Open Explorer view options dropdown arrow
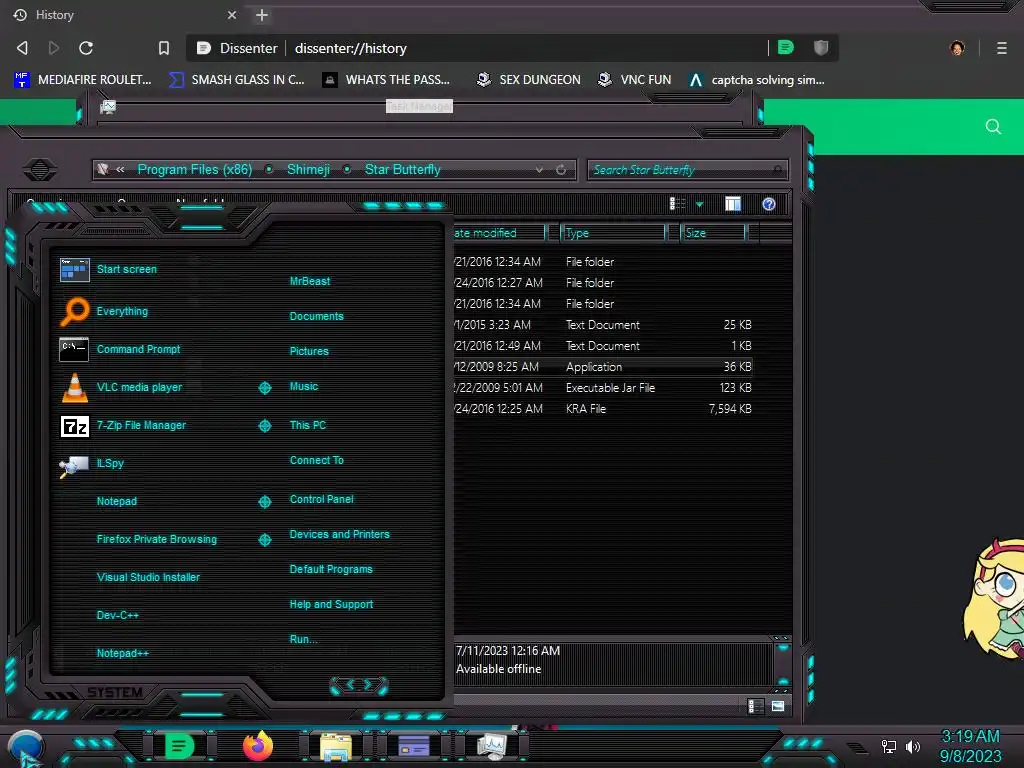 [699, 204]
